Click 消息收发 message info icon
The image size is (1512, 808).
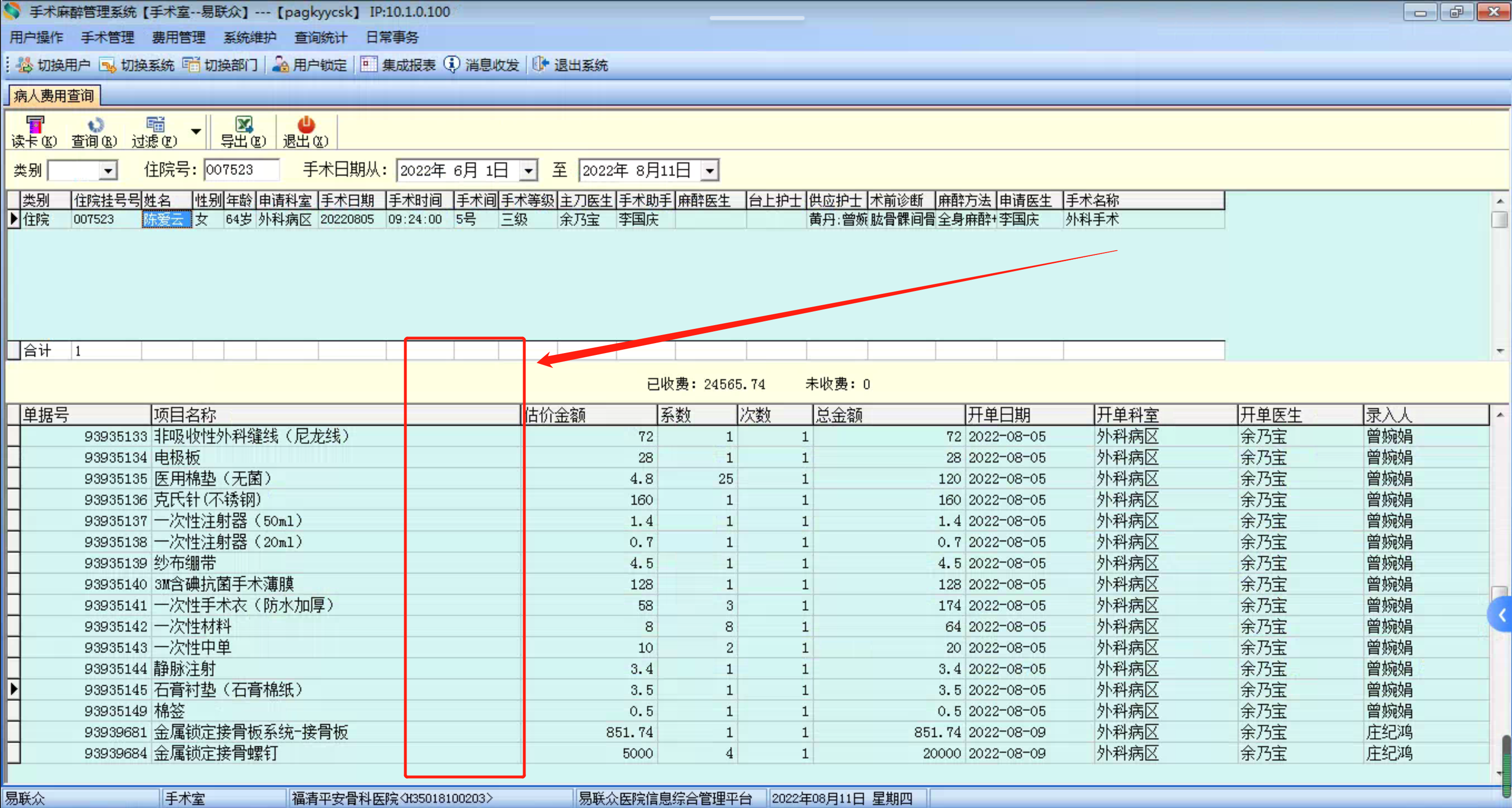click(452, 64)
